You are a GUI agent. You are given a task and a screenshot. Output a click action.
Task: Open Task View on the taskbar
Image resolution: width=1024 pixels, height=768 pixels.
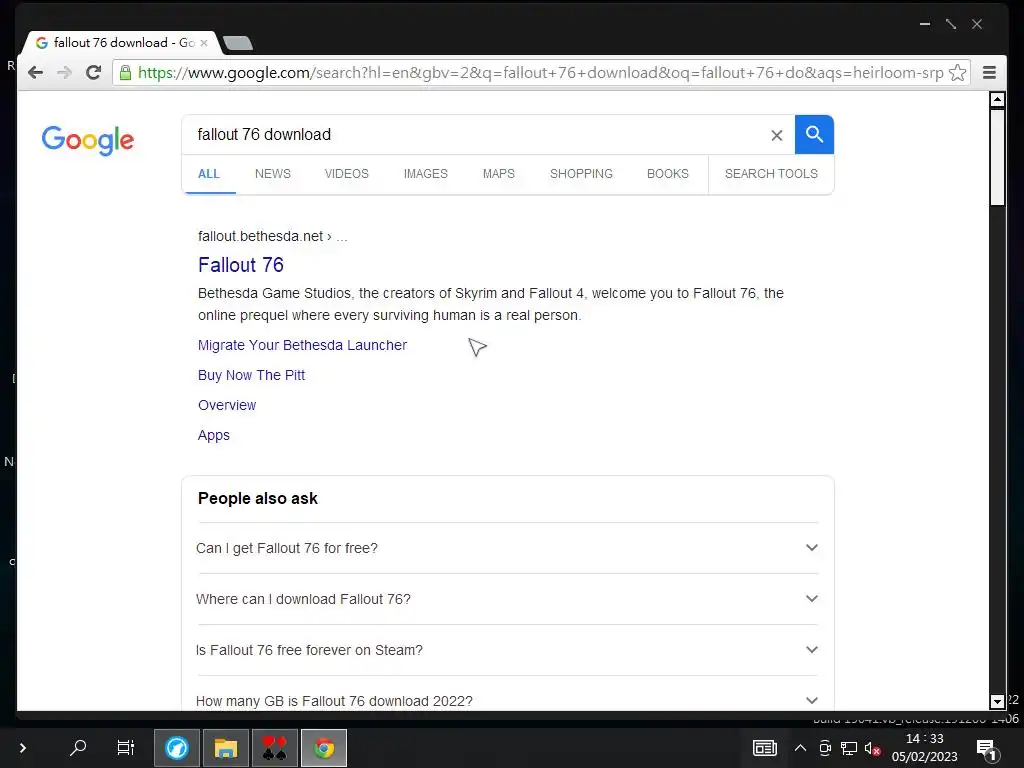click(x=125, y=747)
